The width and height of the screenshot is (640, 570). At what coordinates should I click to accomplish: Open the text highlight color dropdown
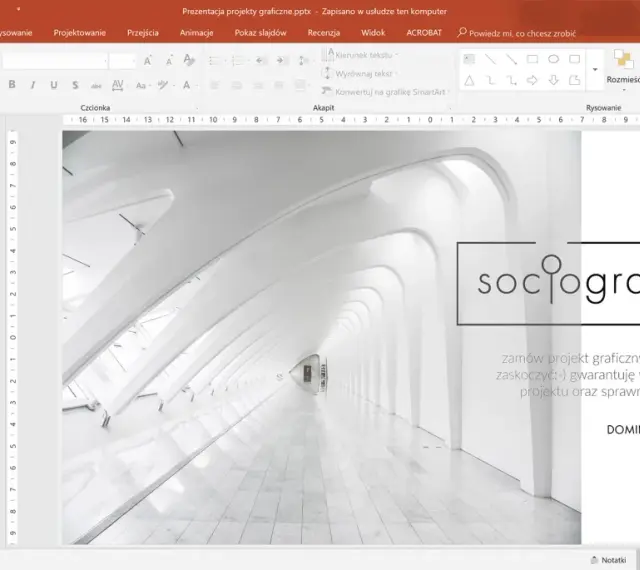(165, 85)
